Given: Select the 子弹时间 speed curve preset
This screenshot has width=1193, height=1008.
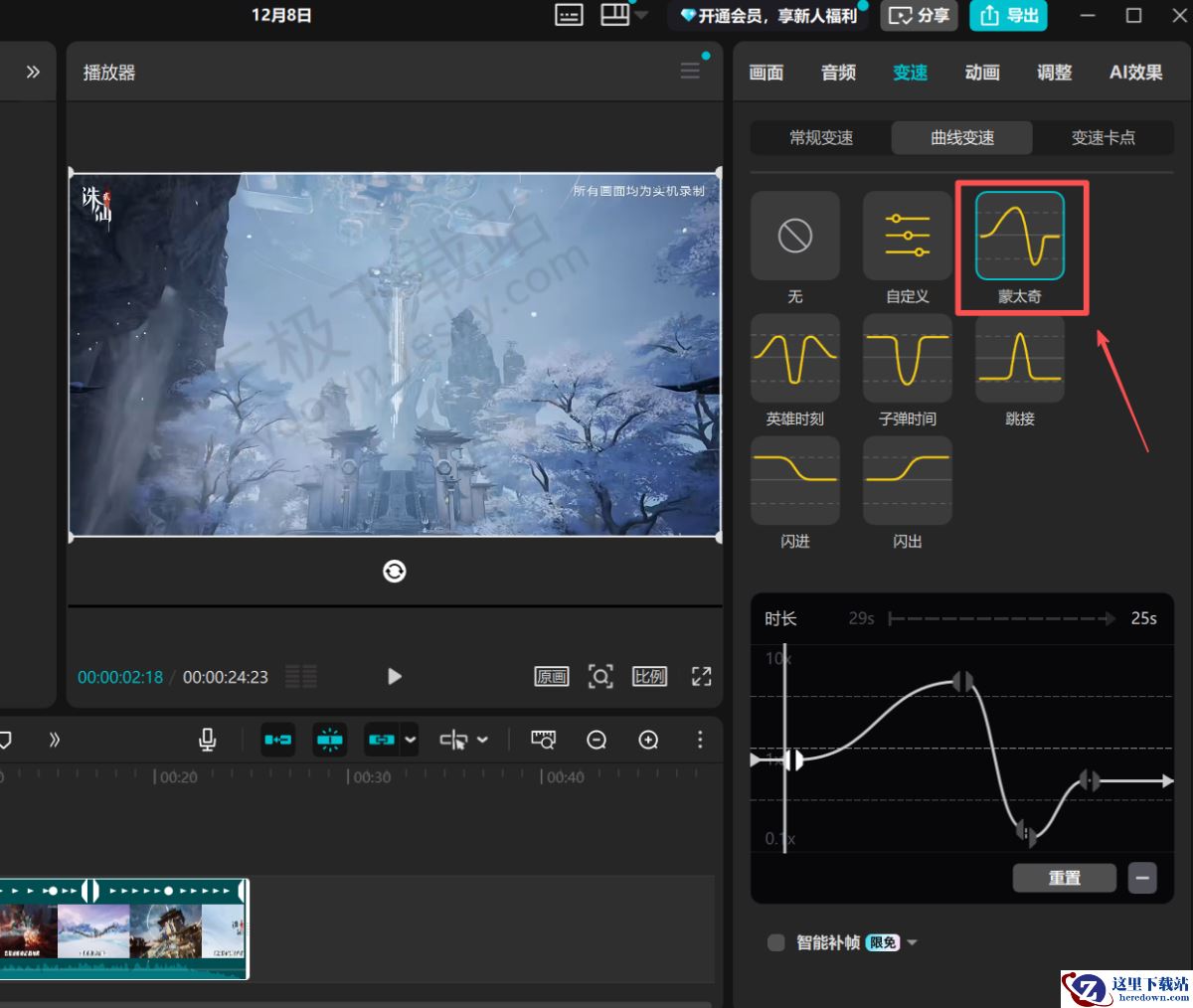Looking at the screenshot, I should click(907, 359).
